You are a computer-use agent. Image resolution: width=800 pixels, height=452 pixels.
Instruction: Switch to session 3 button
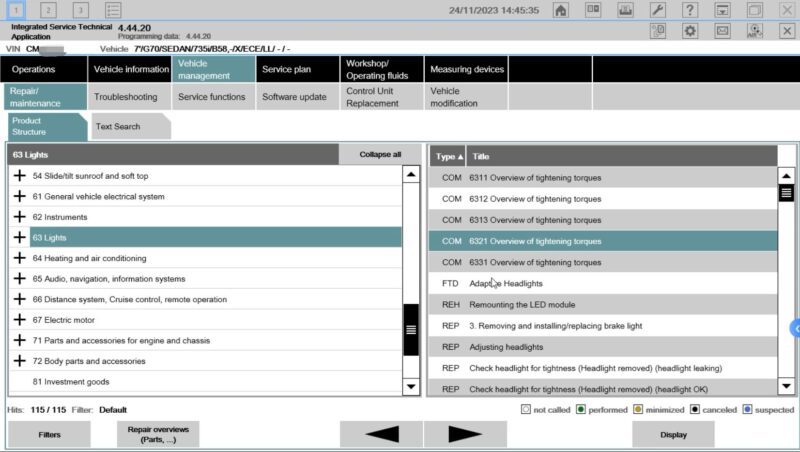80,10
